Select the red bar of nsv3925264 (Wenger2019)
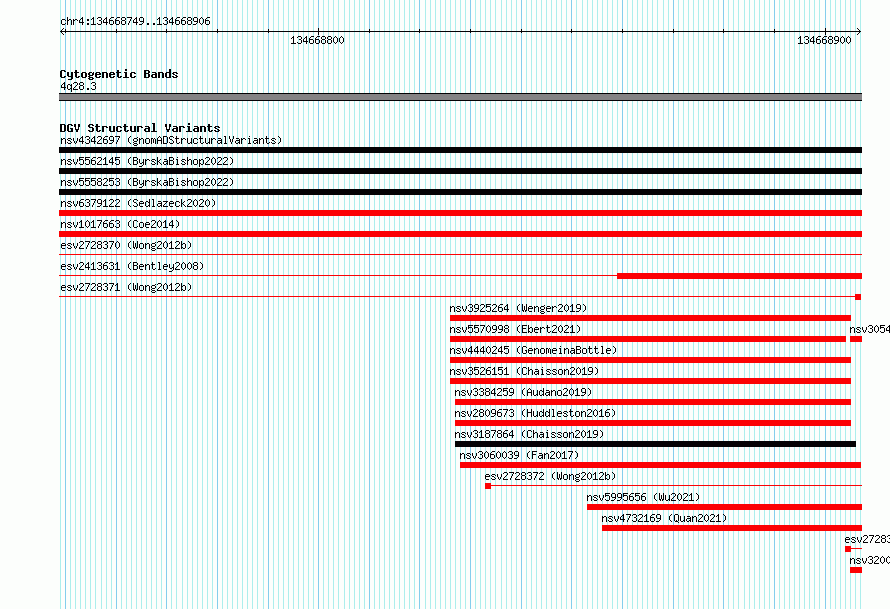This screenshot has height=609, width=890. [650, 318]
